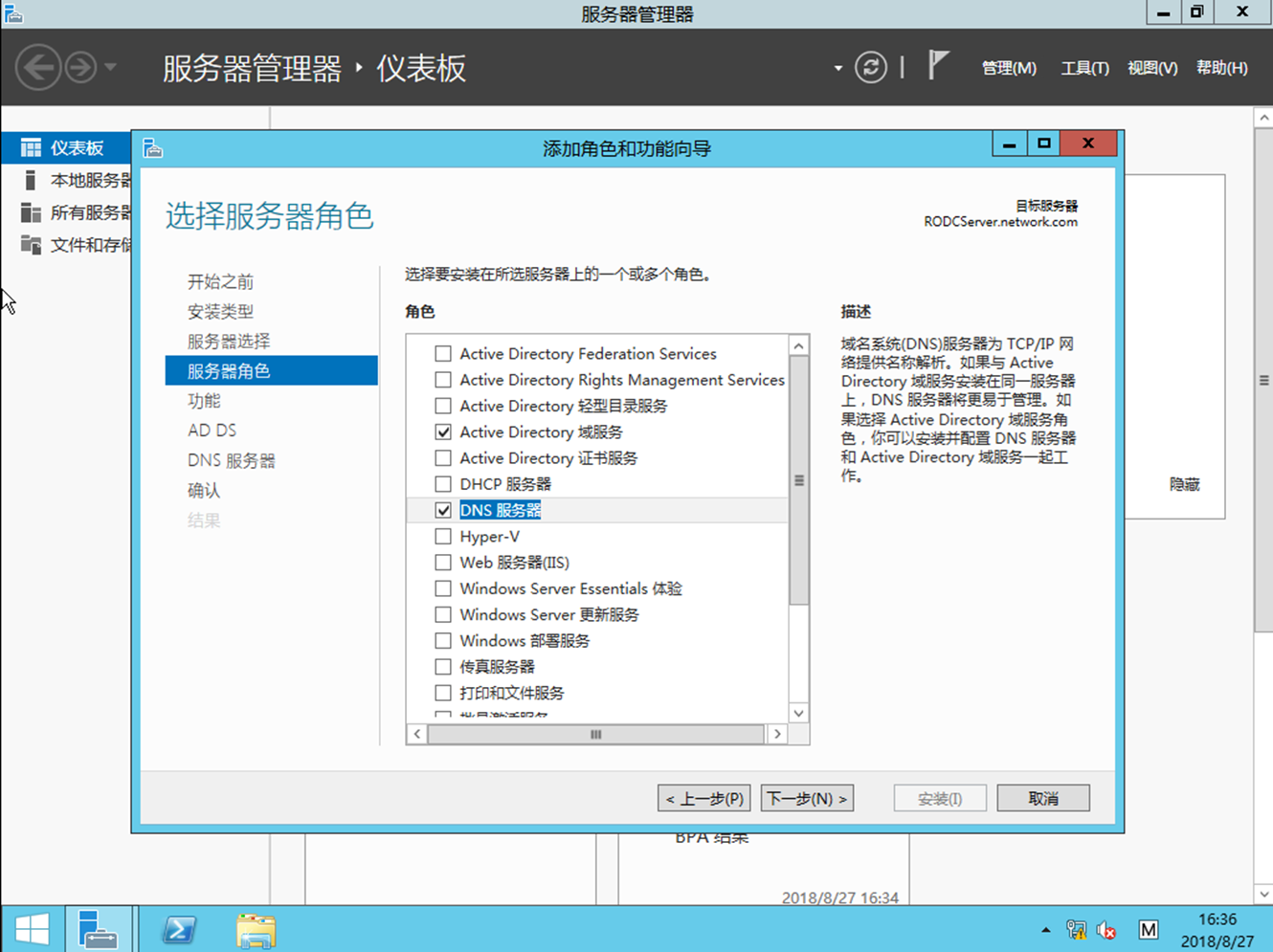The image size is (1273, 952).
Task: Go to 开始之前 wizard step
Action: coord(220,281)
